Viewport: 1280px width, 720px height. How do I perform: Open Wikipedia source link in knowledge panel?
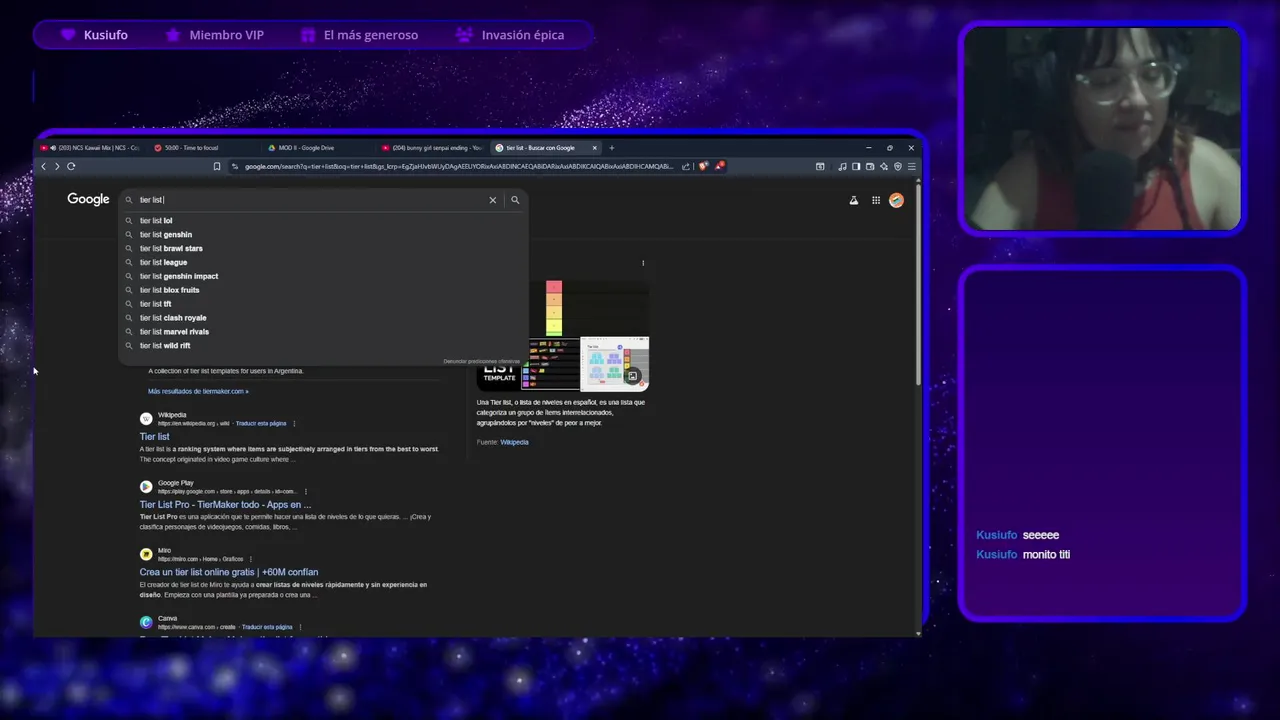514,442
